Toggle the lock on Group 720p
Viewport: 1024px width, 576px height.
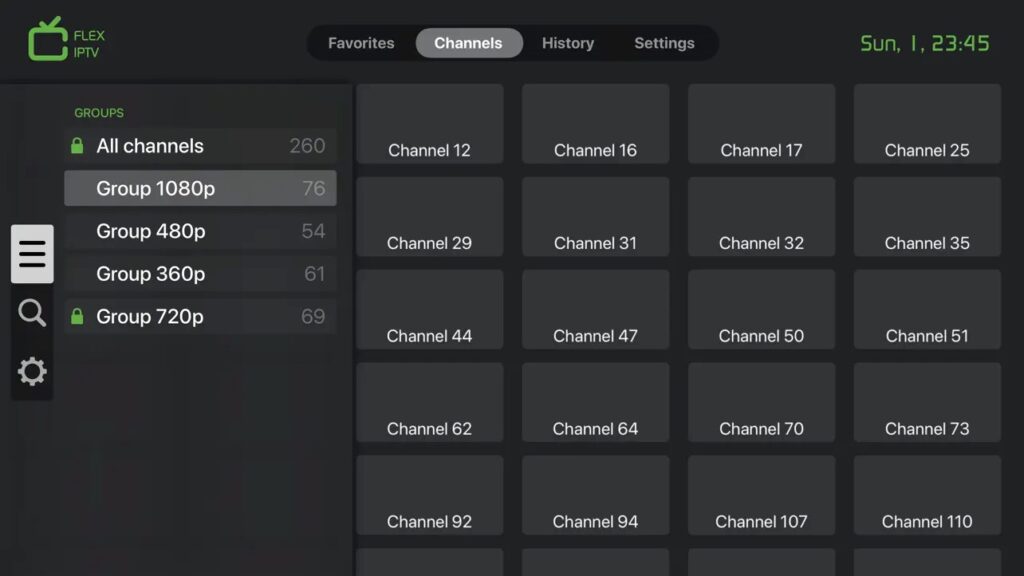click(x=78, y=316)
